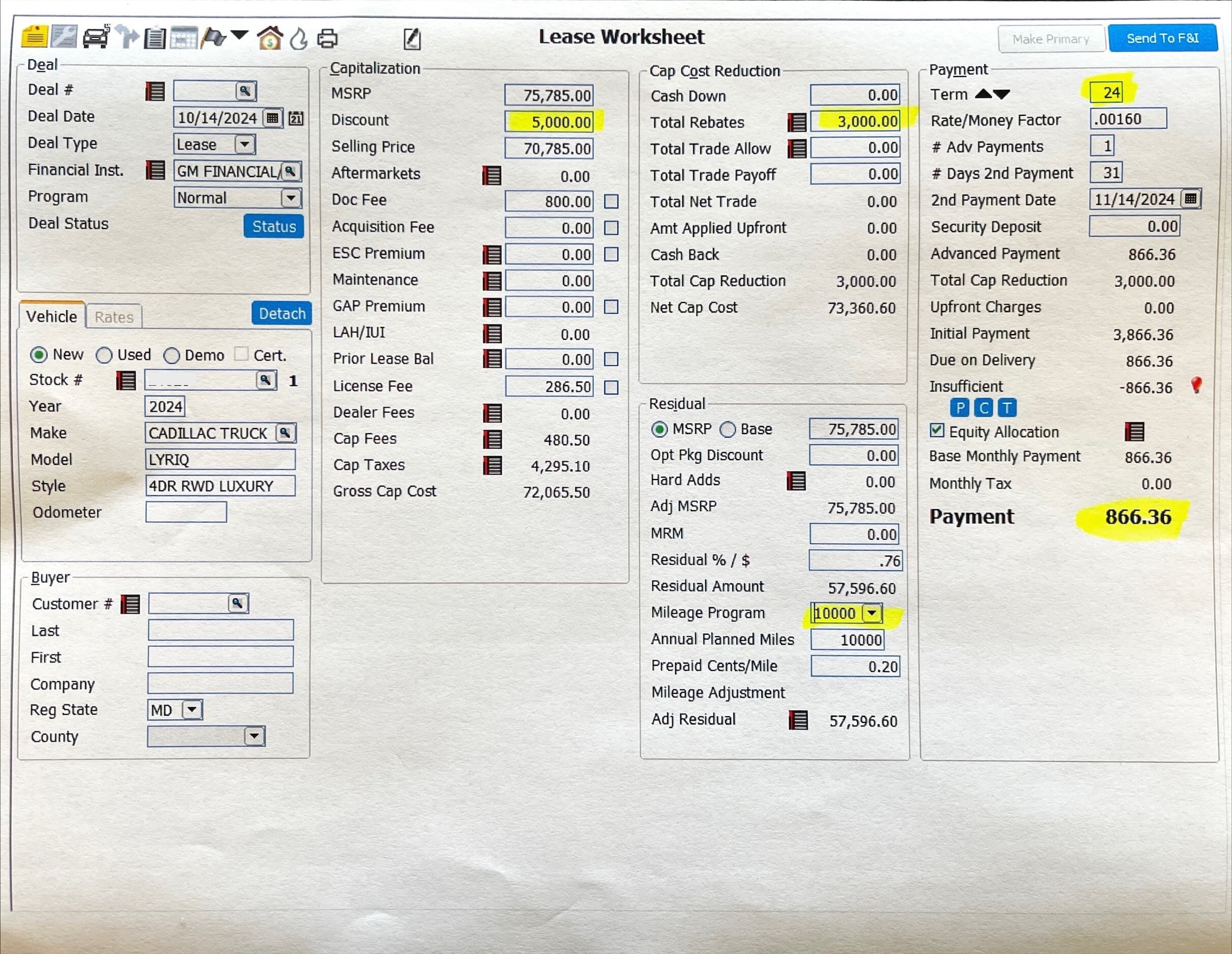Open Cap Taxes detail list icon

493,465
